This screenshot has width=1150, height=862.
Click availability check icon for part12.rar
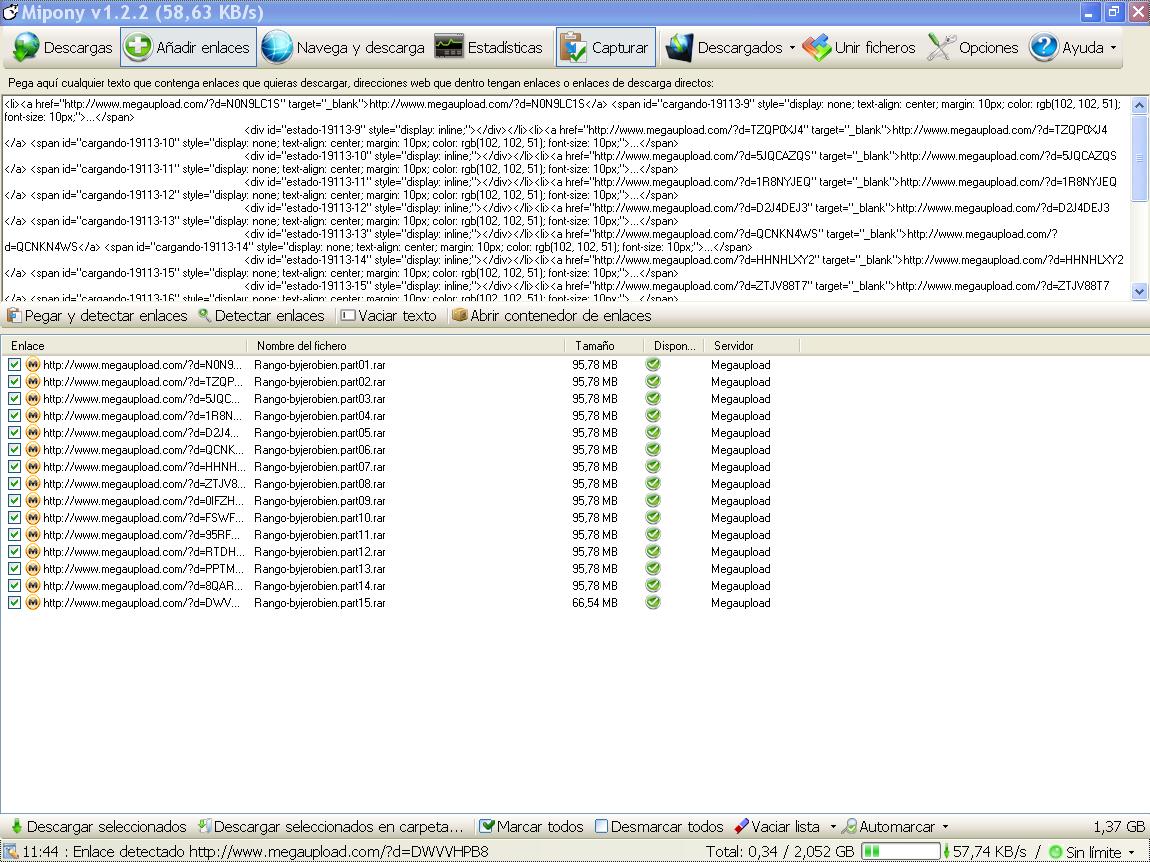tap(653, 552)
